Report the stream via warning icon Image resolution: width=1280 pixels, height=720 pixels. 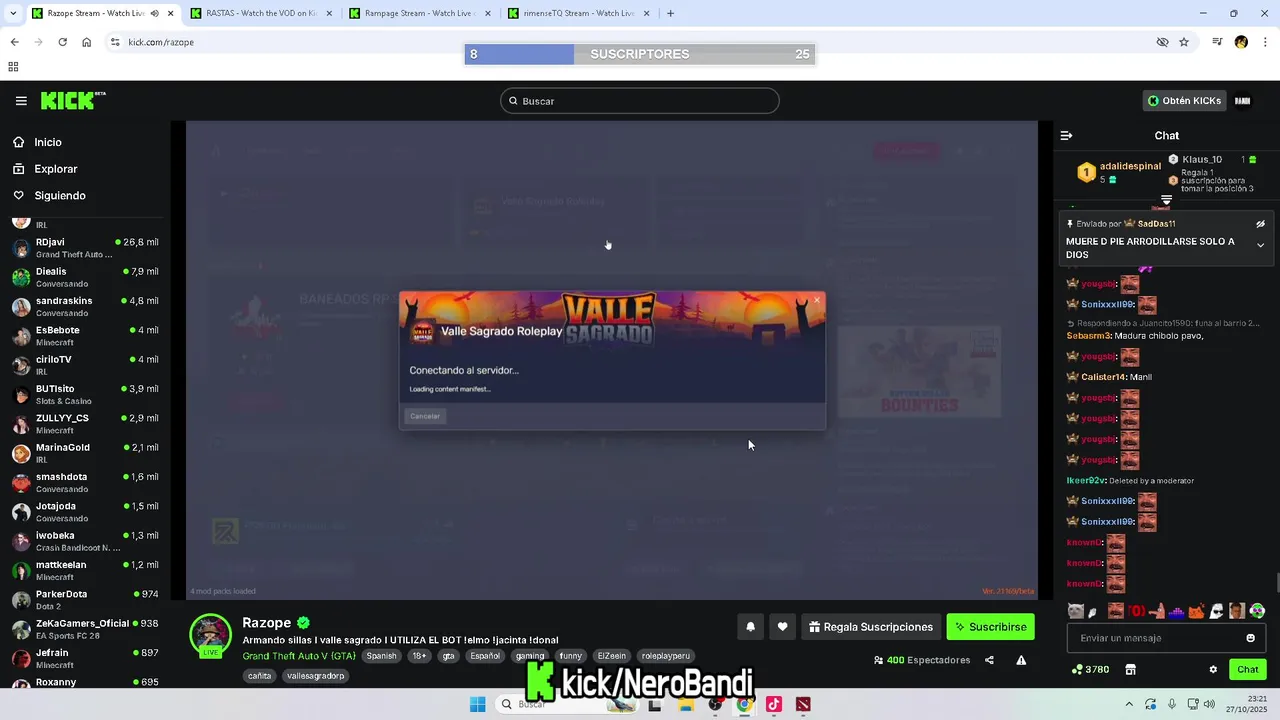[1021, 660]
